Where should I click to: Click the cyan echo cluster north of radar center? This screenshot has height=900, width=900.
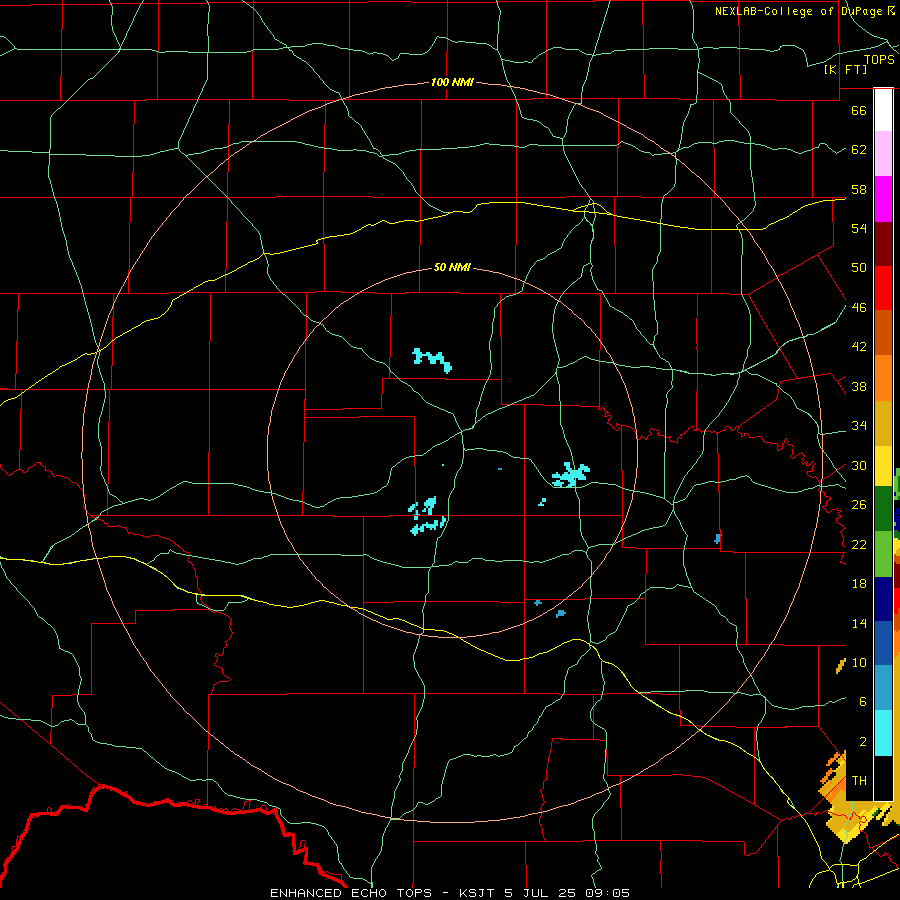432,360
